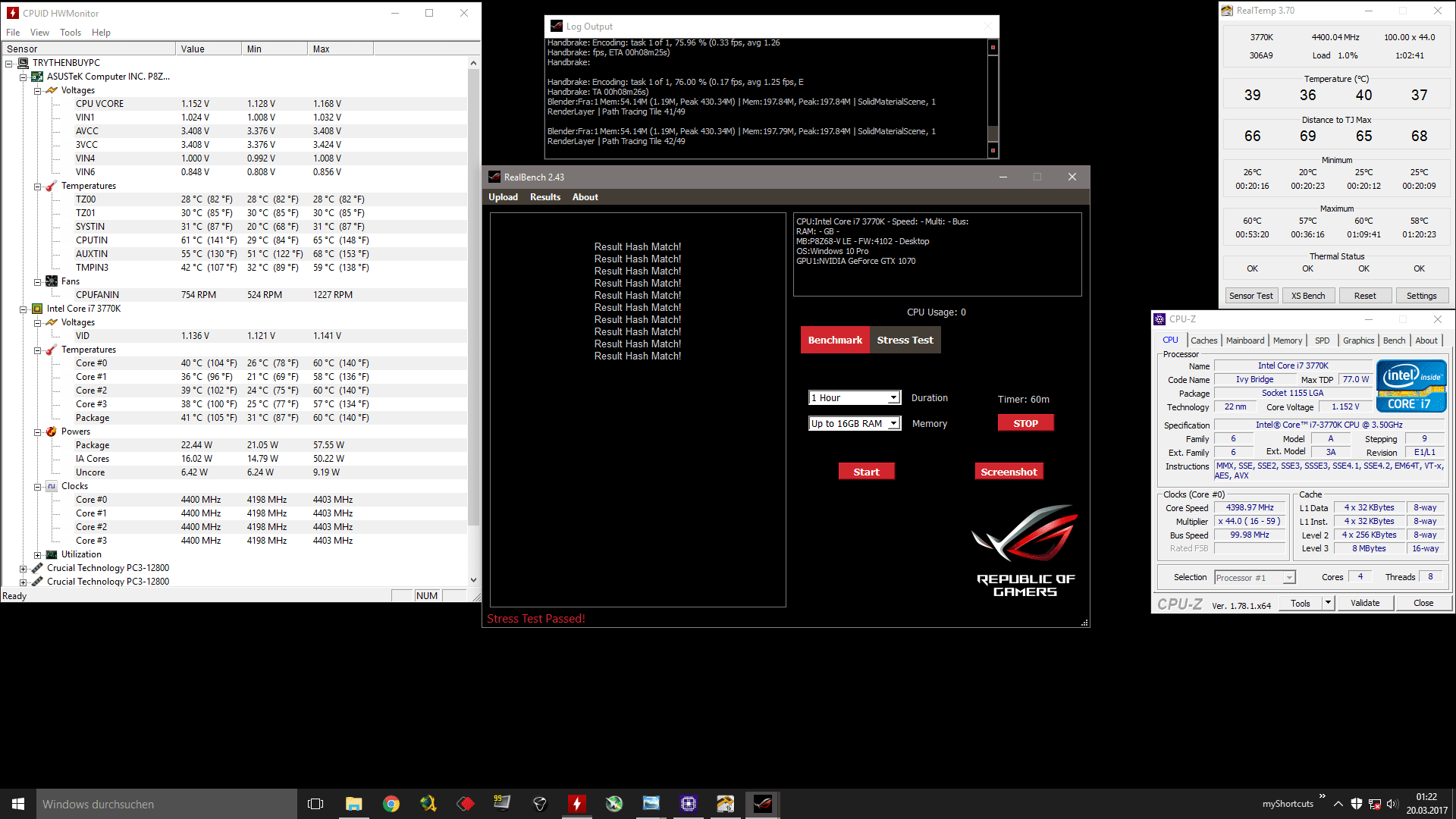Collapse the Intel Core i7 3770K node

[x=24, y=309]
